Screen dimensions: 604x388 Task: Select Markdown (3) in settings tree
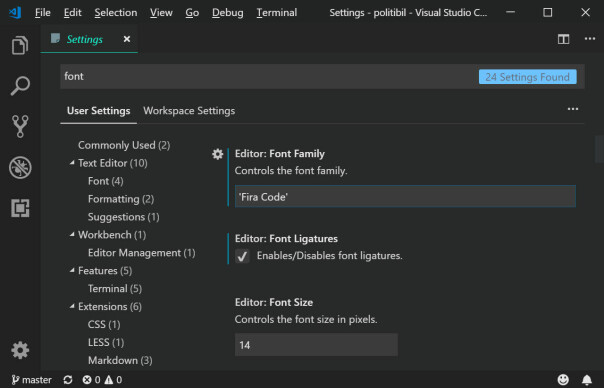pos(120,360)
